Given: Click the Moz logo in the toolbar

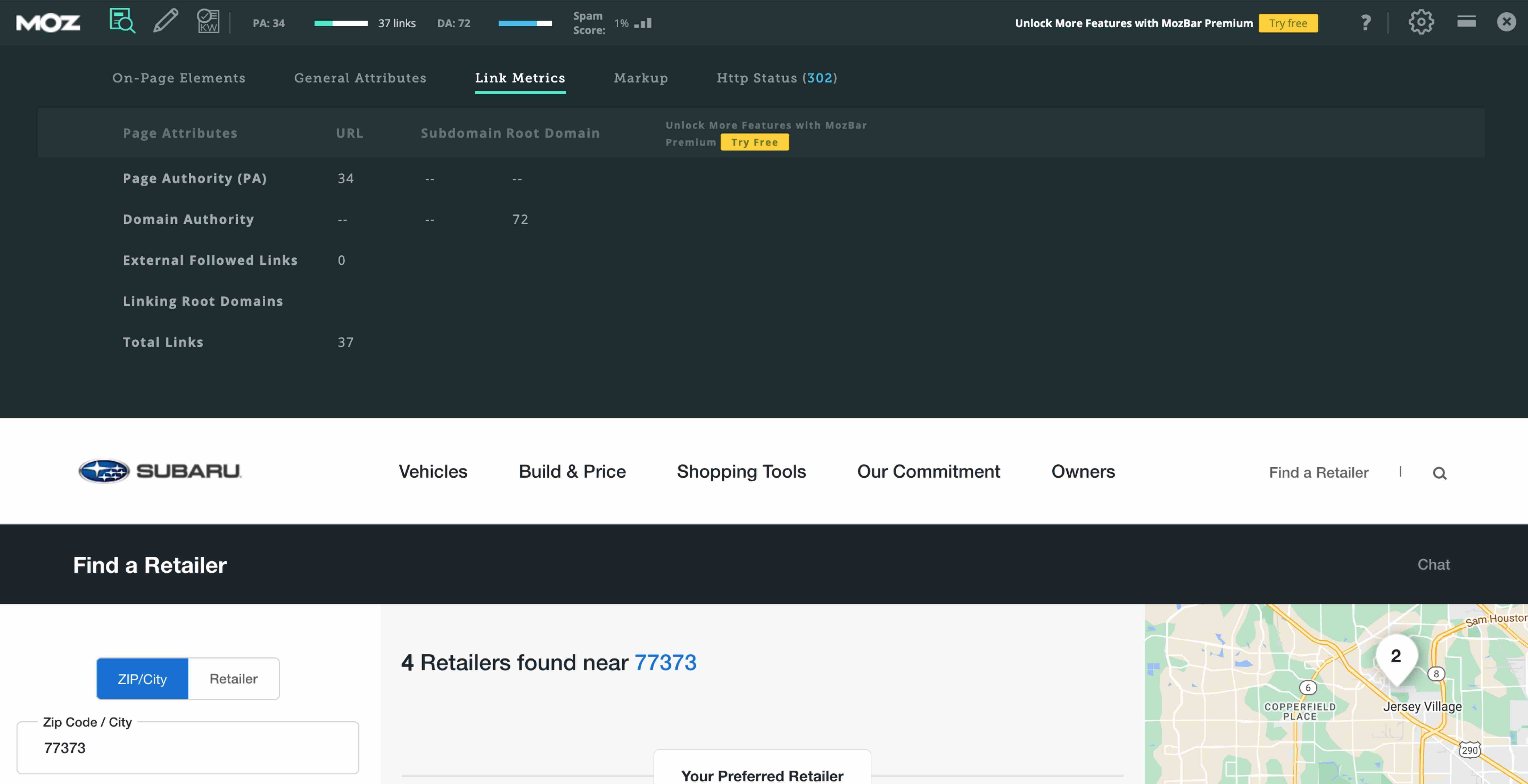Looking at the screenshot, I should [48, 23].
